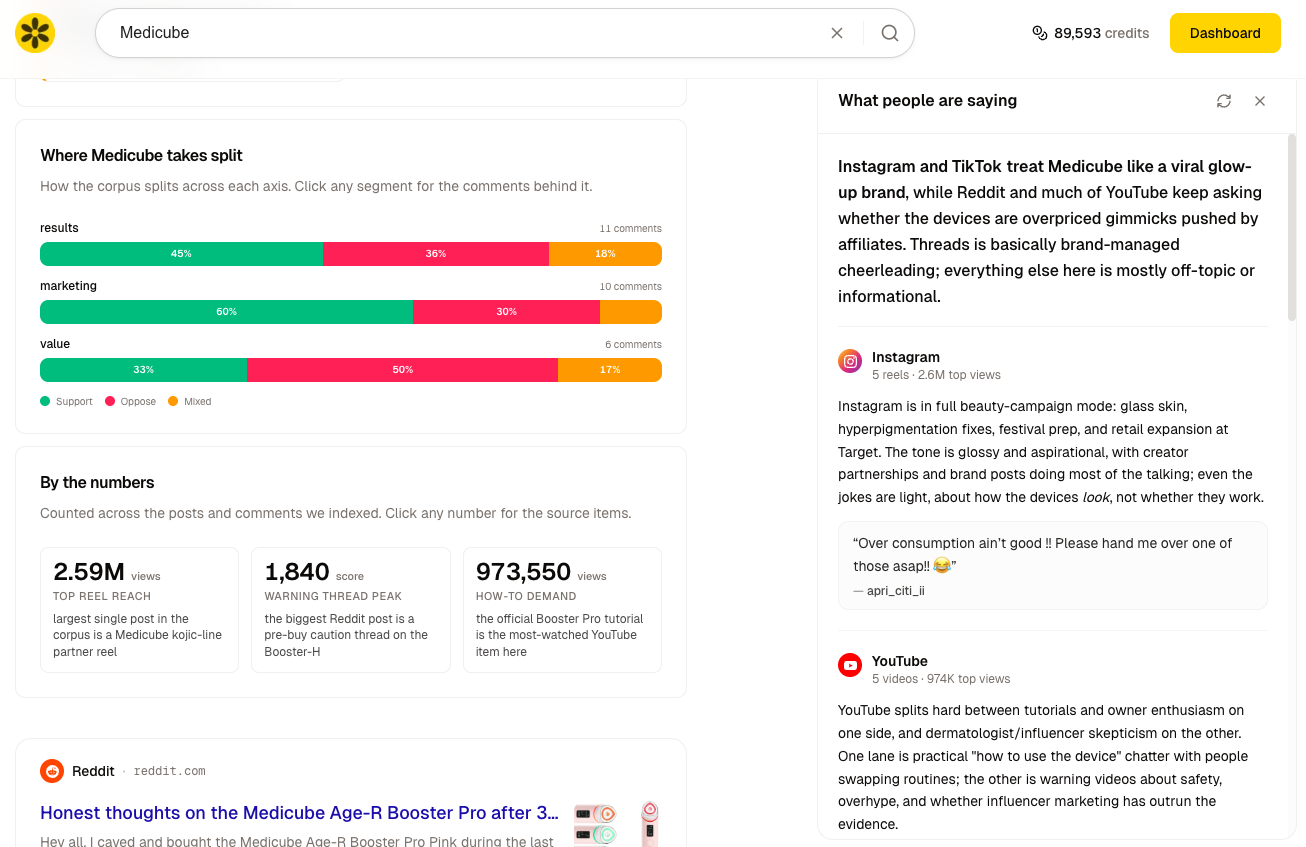Click the magnifier search icon
Image resolution: width=1306 pixels, height=847 pixels.
click(889, 33)
